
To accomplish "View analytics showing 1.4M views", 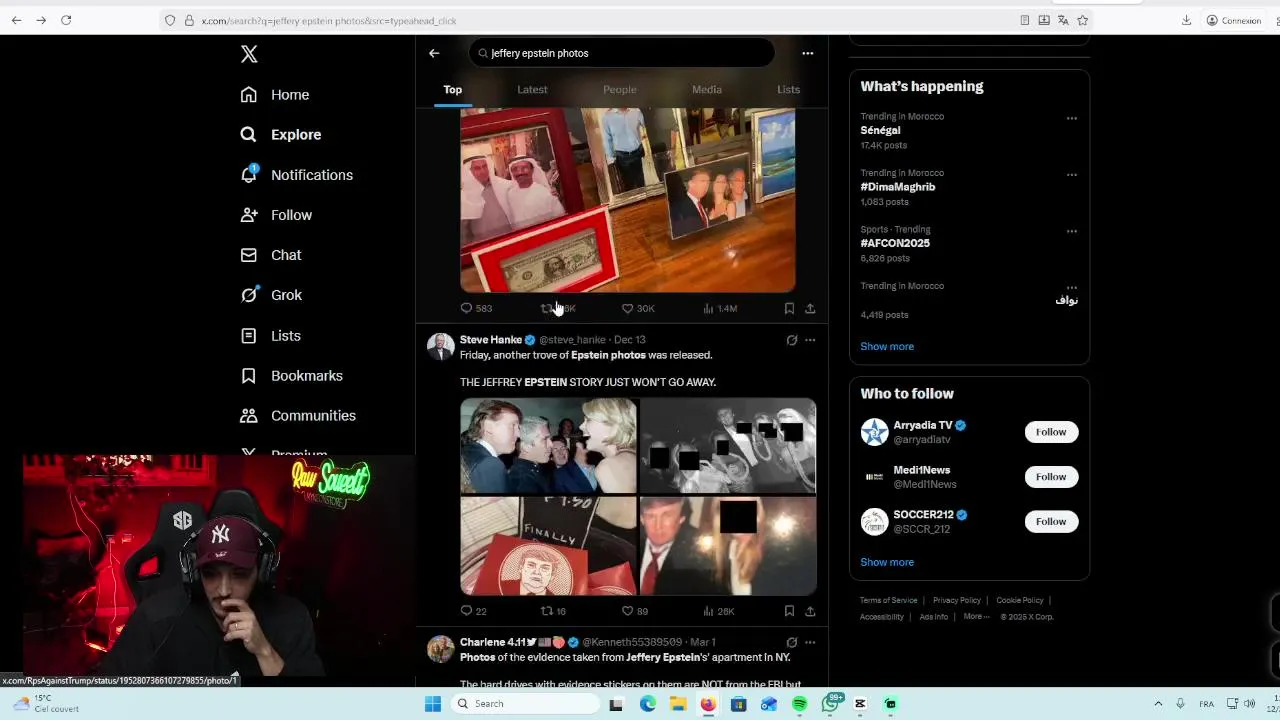I will point(720,308).
